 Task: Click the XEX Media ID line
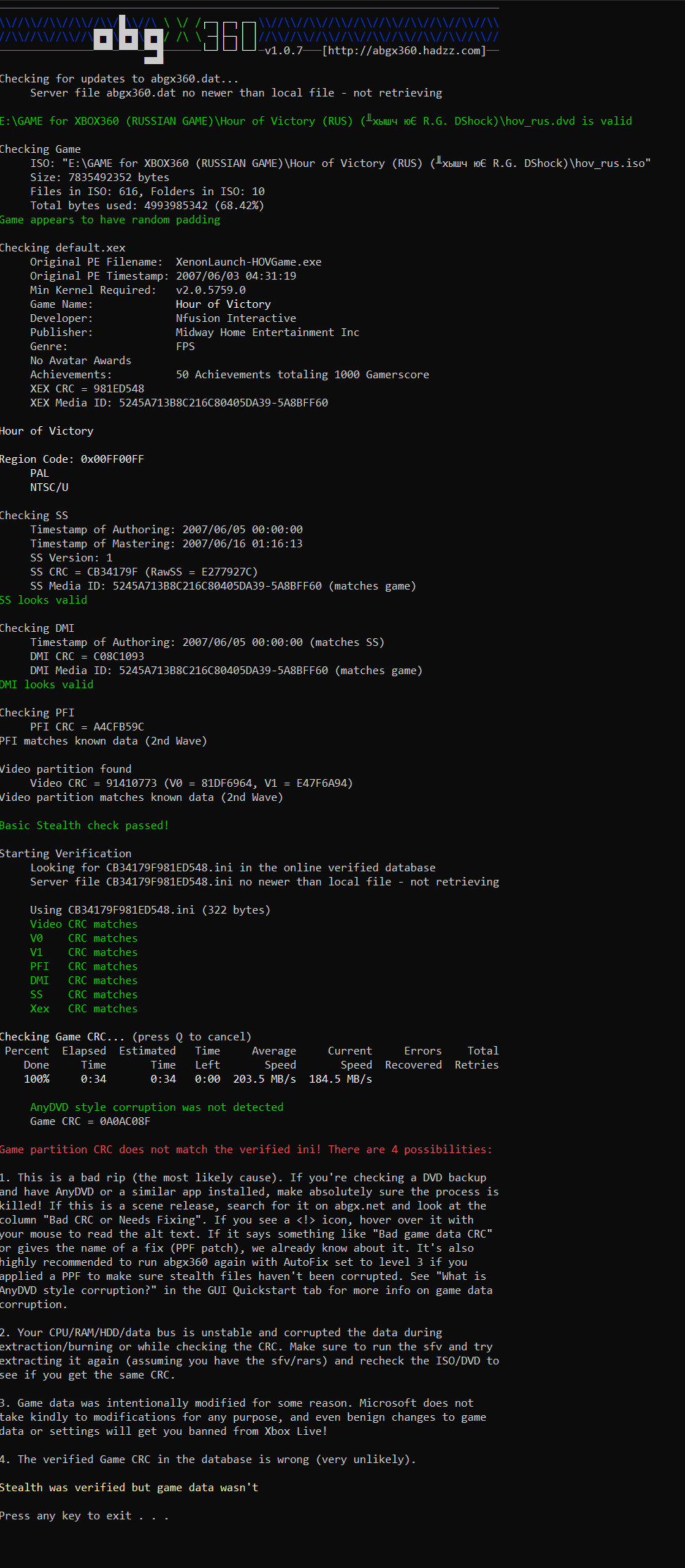coord(179,403)
